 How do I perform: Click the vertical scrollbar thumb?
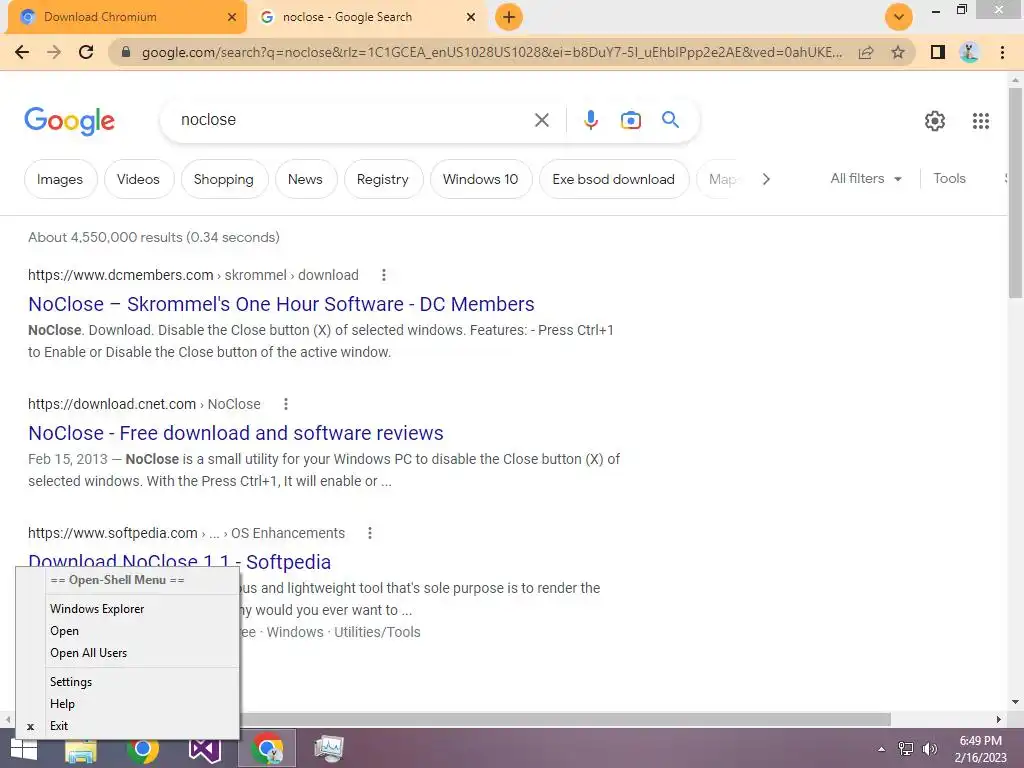point(1015,193)
